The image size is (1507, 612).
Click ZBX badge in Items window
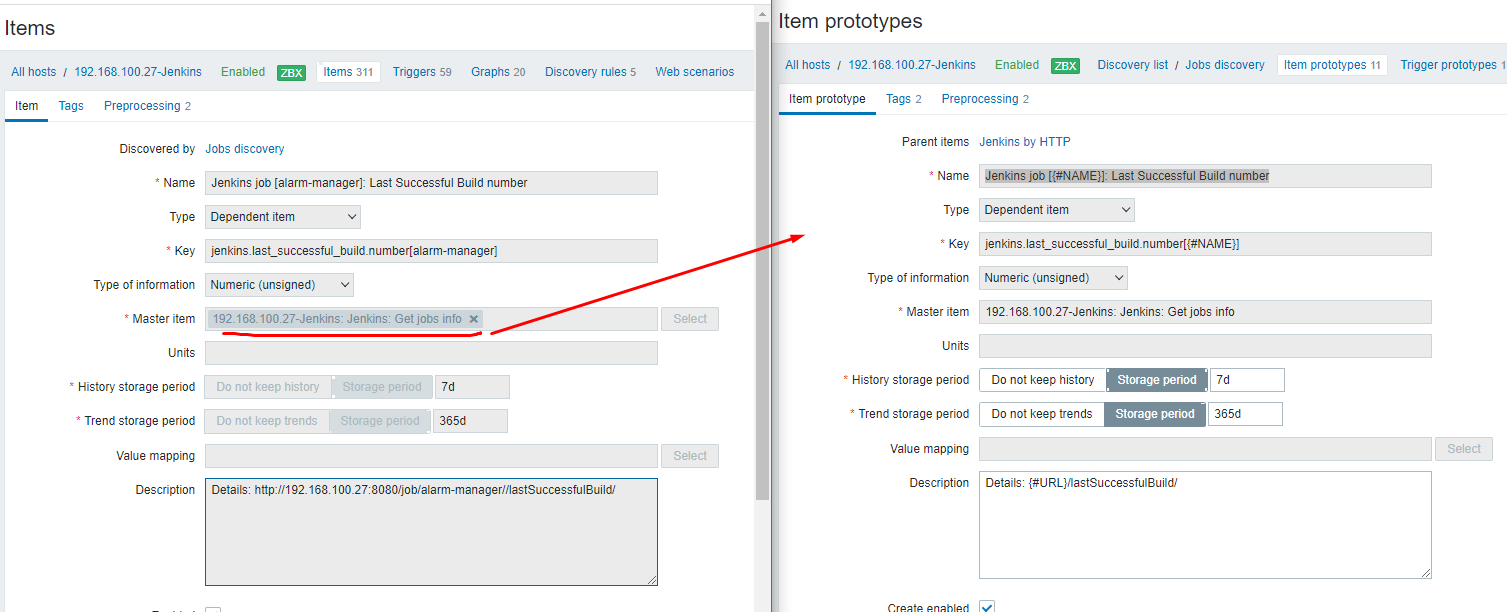tap(291, 73)
